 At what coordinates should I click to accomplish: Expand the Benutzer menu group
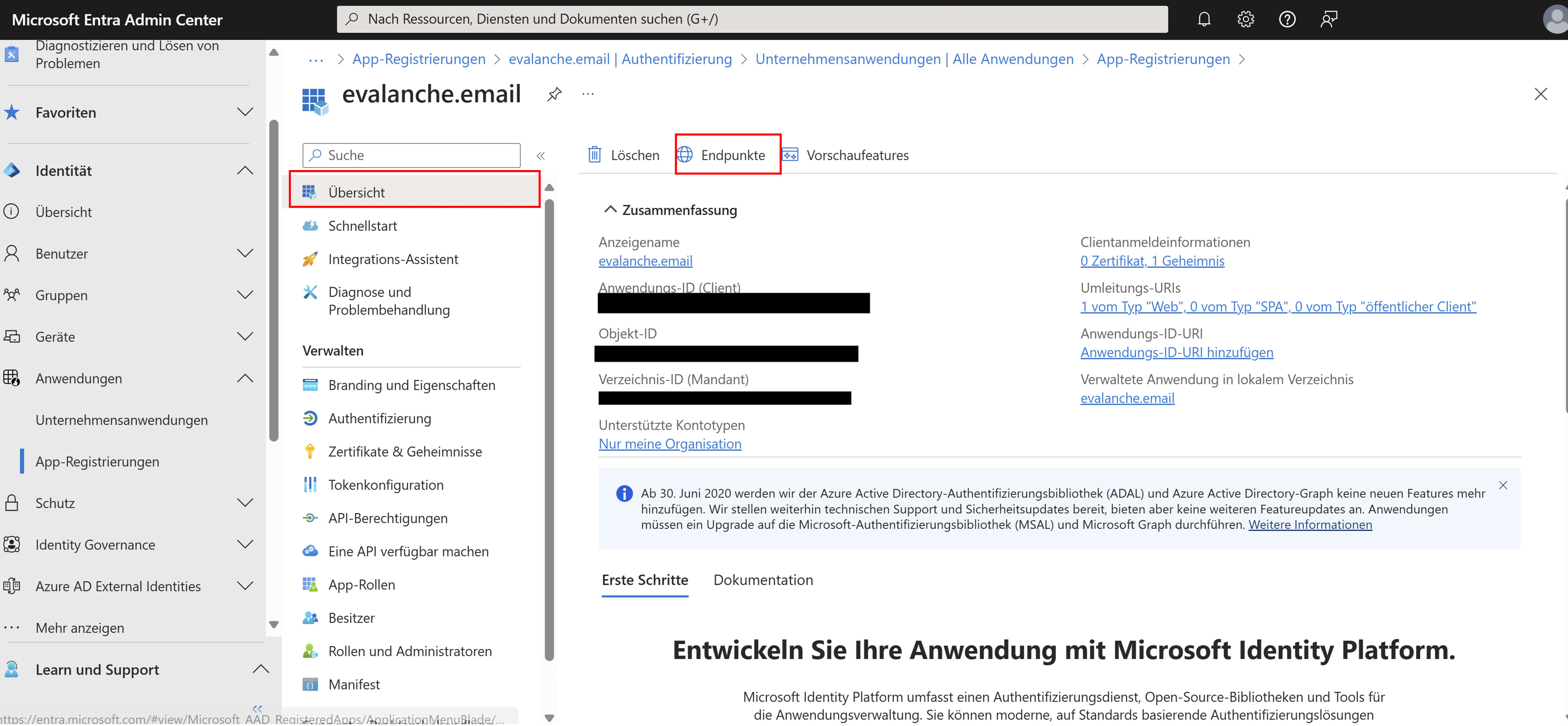[245, 254]
